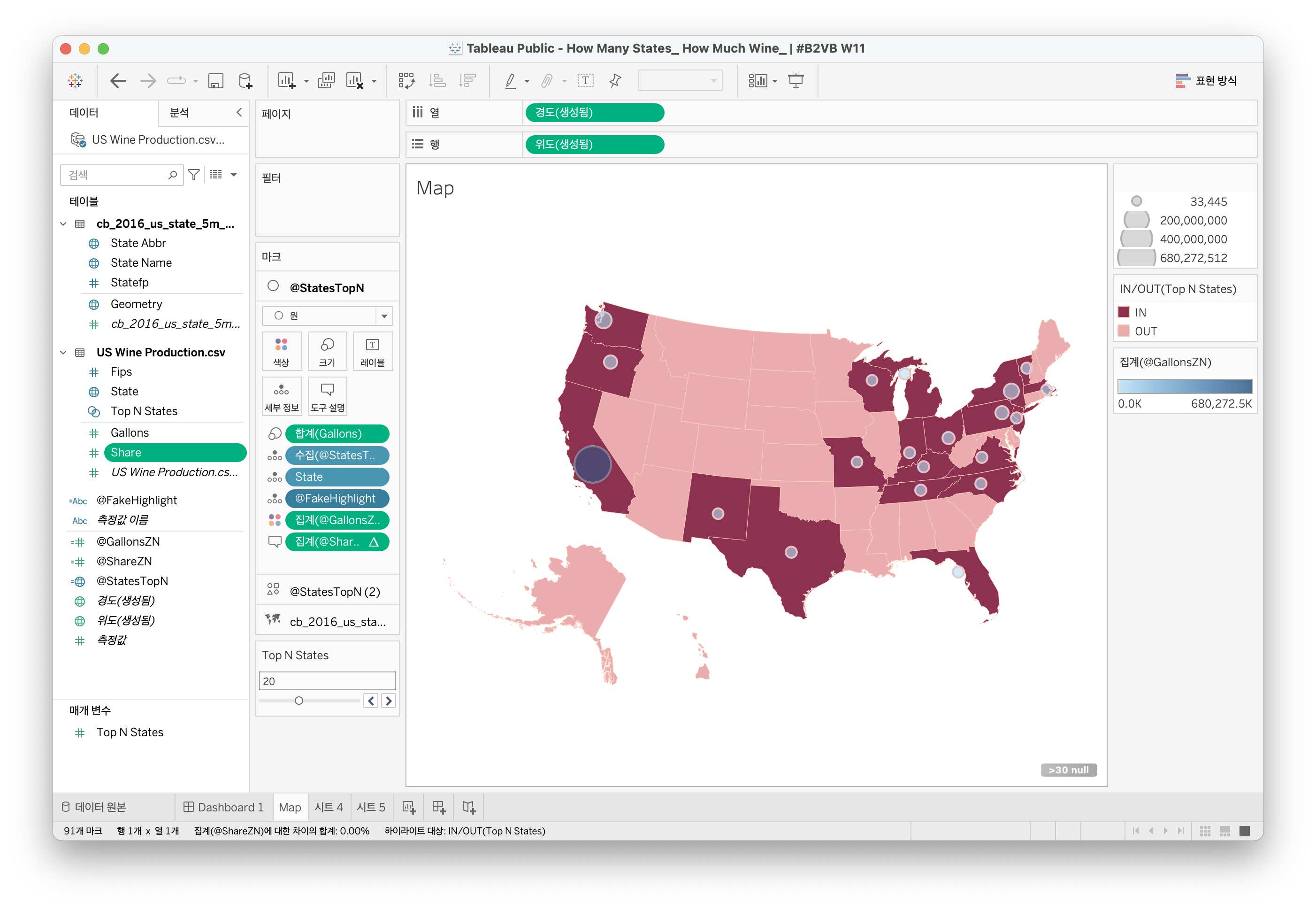Click the New Dashboard tab icon

439,807
